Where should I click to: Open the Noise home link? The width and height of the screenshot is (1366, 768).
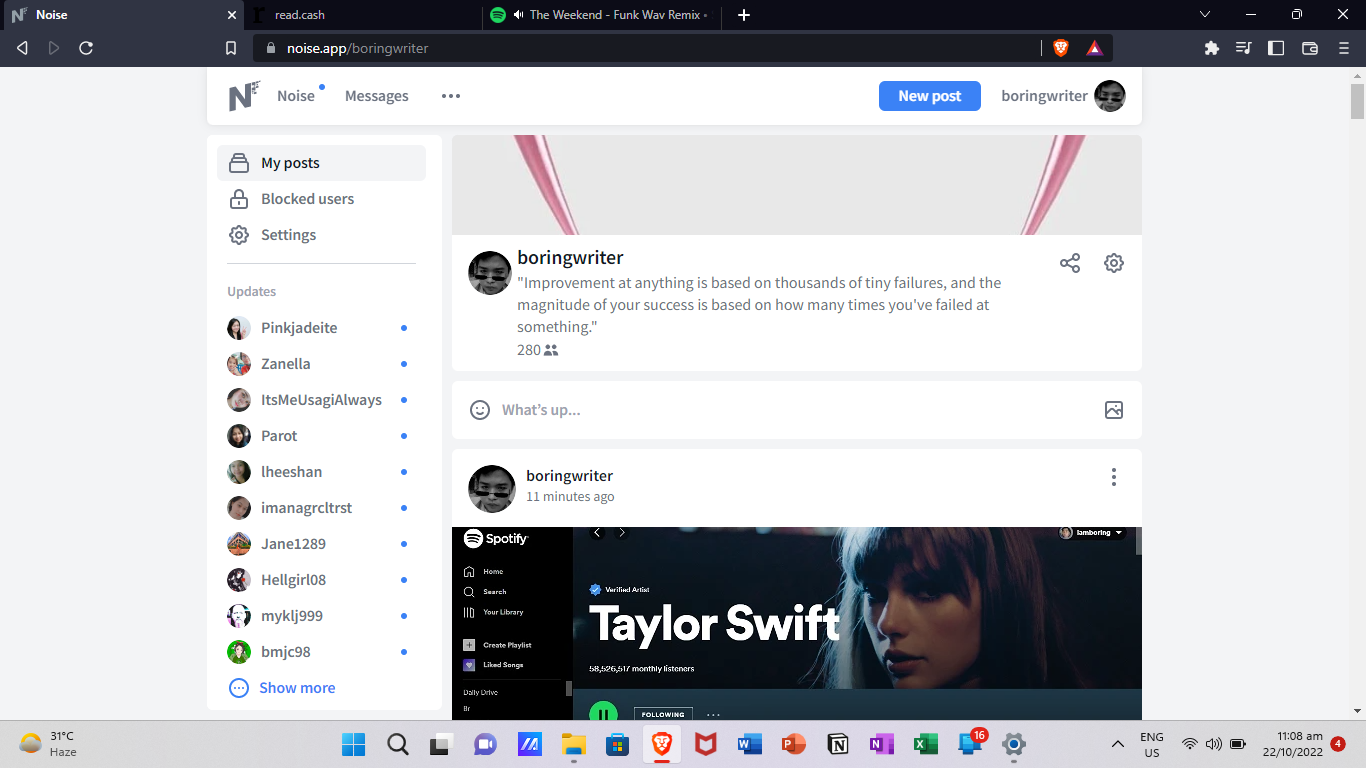click(x=296, y=96)
